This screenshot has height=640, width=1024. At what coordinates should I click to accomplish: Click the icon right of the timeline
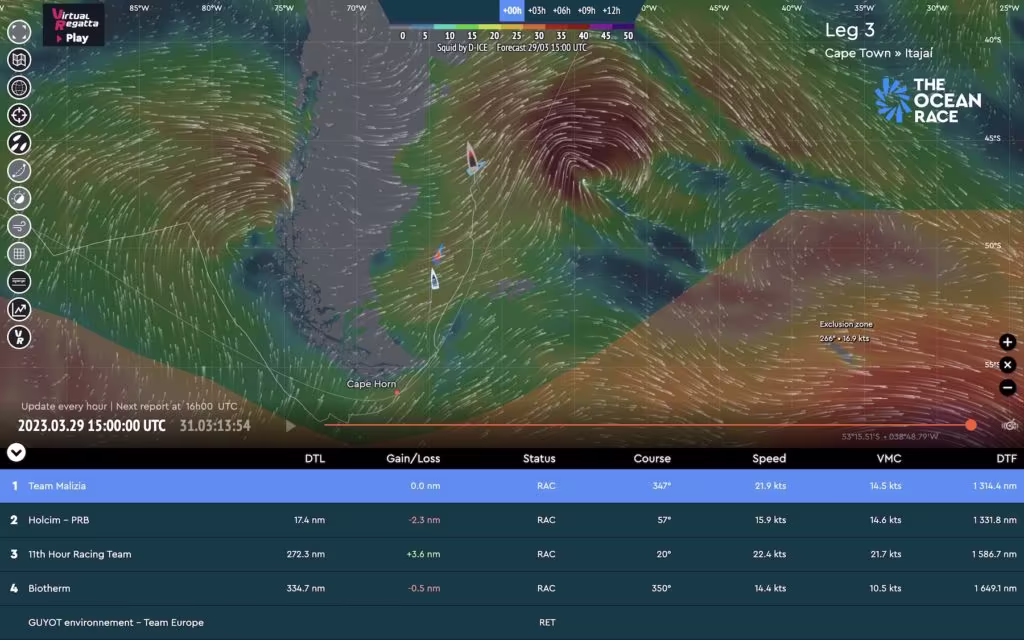[x=1010, y=425]
